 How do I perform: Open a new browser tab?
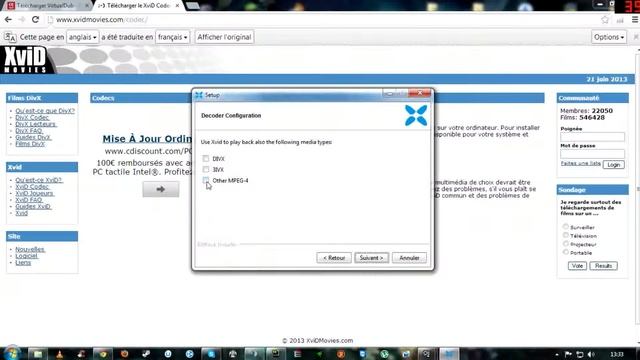tap(193, 6)
